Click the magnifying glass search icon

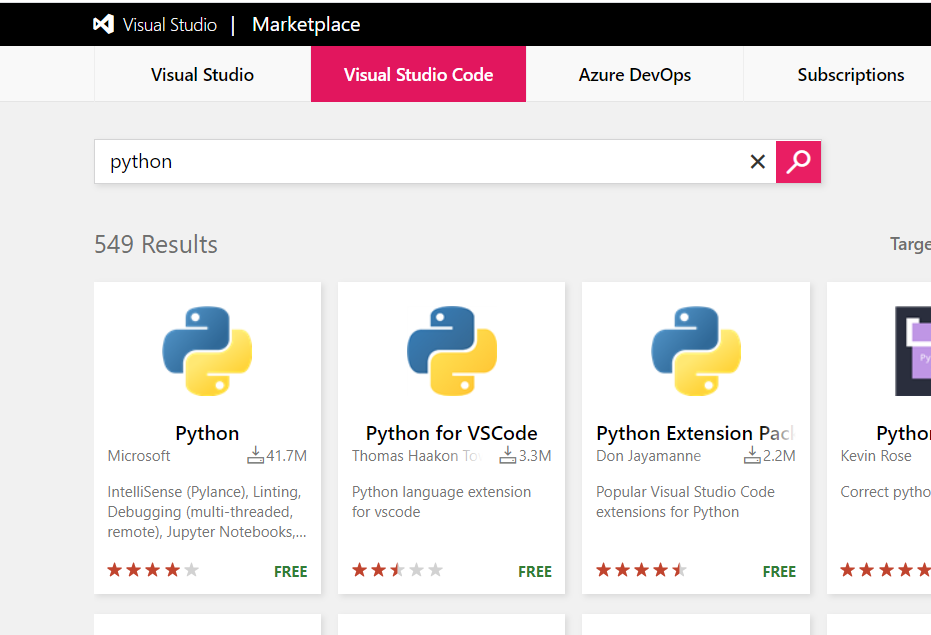pyautogui.click(x=798, y=161)
